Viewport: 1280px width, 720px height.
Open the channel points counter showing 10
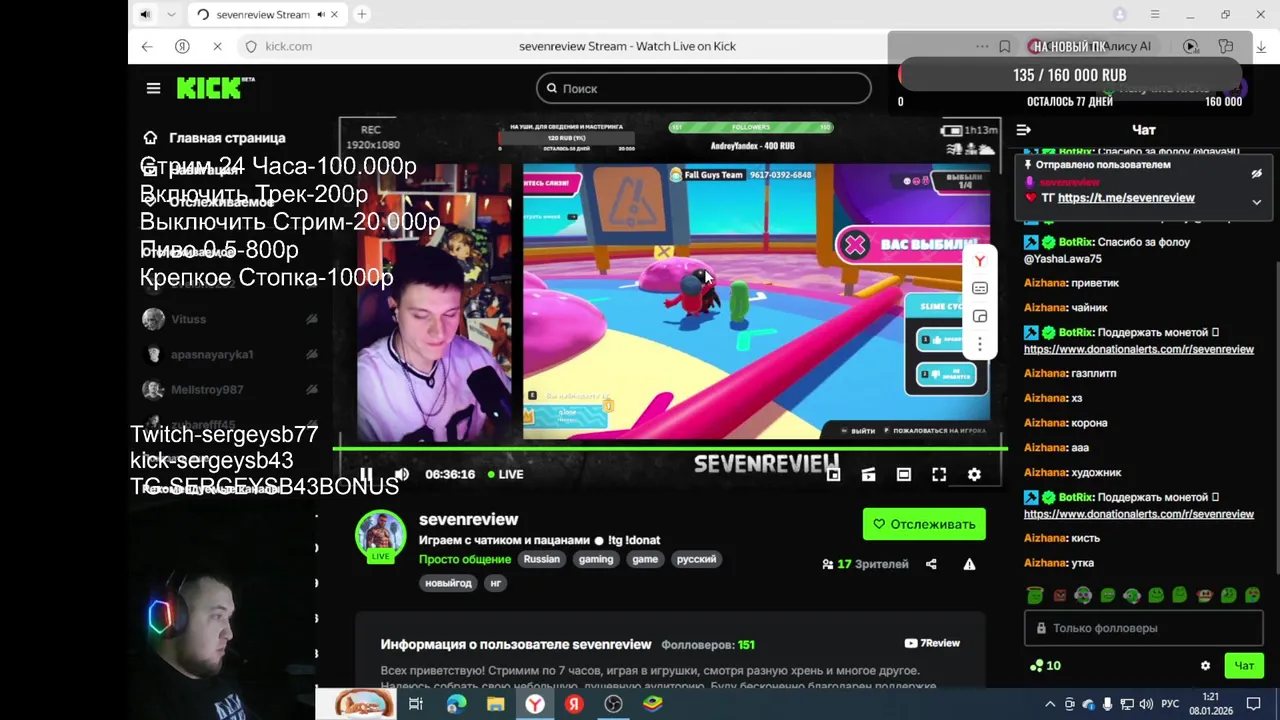[x=1045, y=666]
